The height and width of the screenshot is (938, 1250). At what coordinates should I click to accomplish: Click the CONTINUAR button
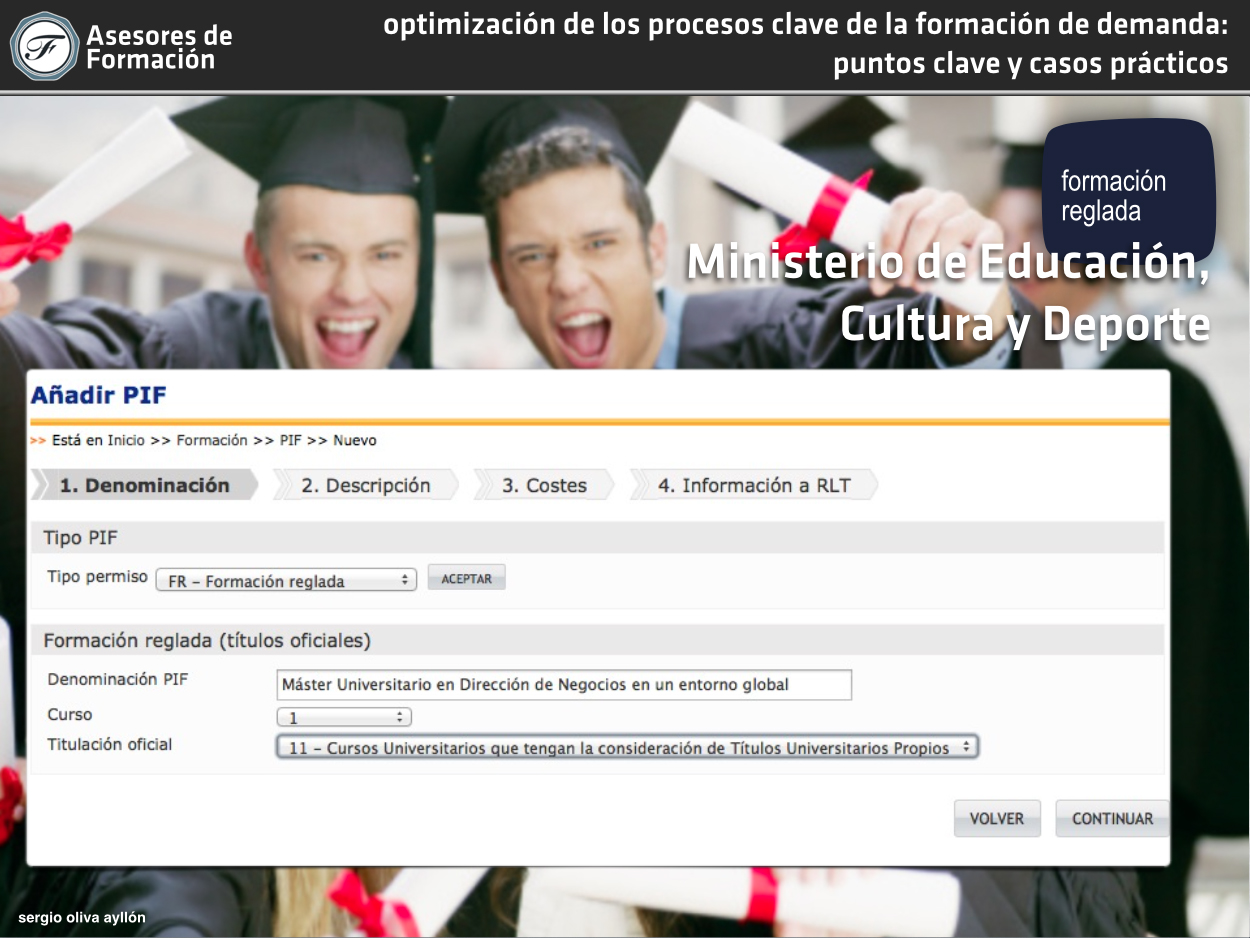click(1112, 818)
